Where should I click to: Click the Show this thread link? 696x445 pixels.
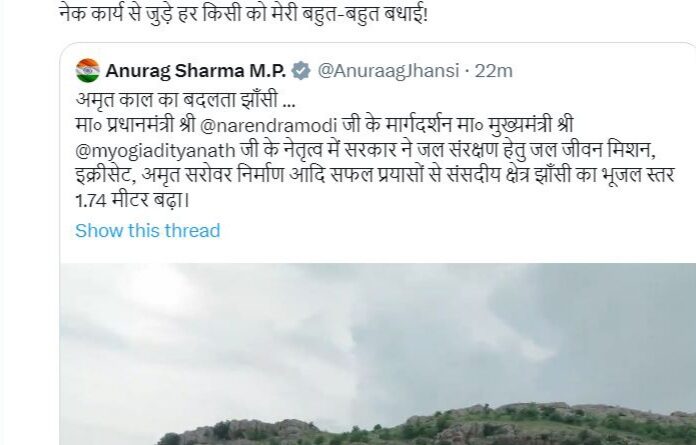pos(148,231)
